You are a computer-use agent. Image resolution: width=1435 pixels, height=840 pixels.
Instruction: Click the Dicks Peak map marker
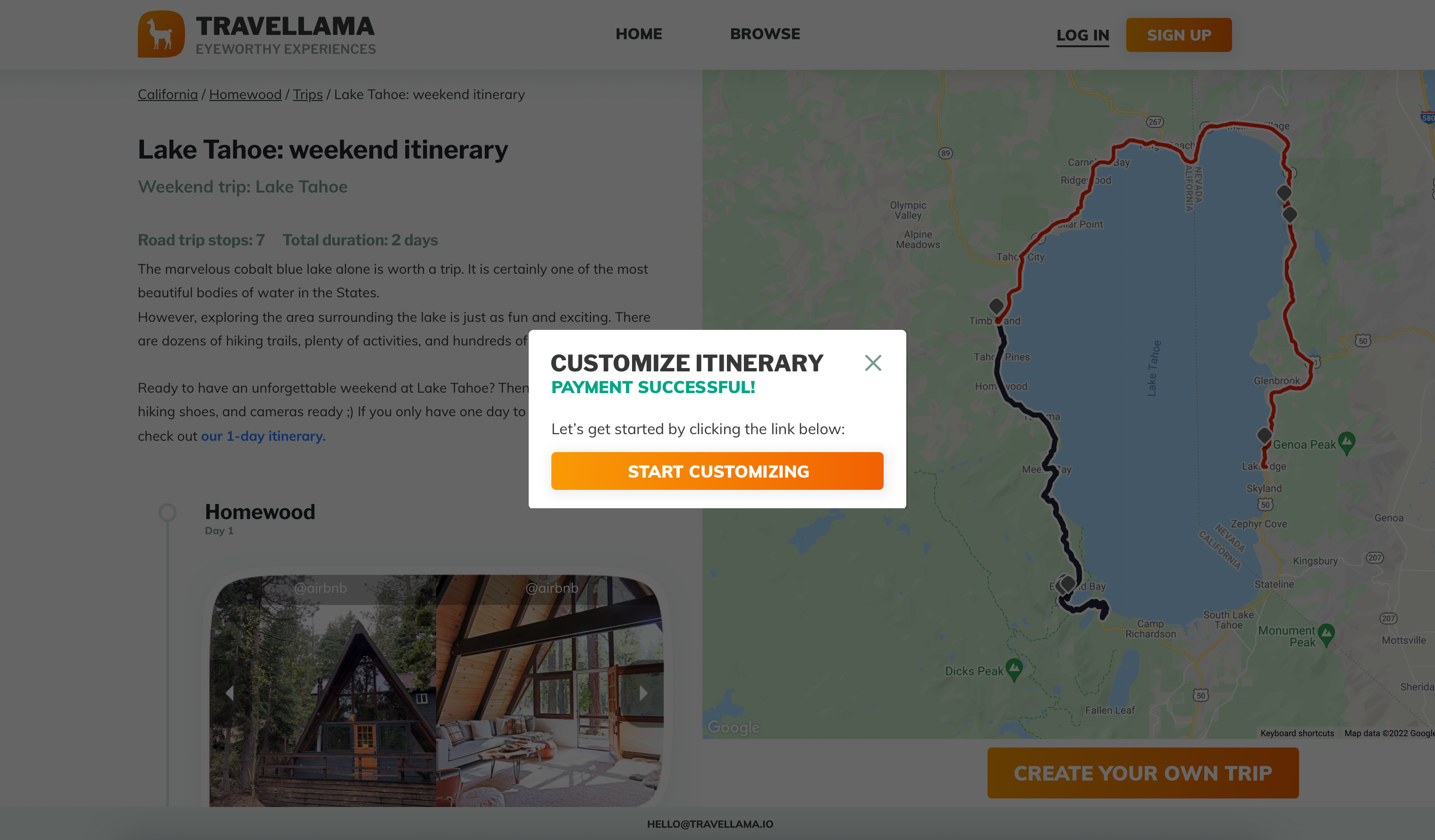click(1014, 669)
